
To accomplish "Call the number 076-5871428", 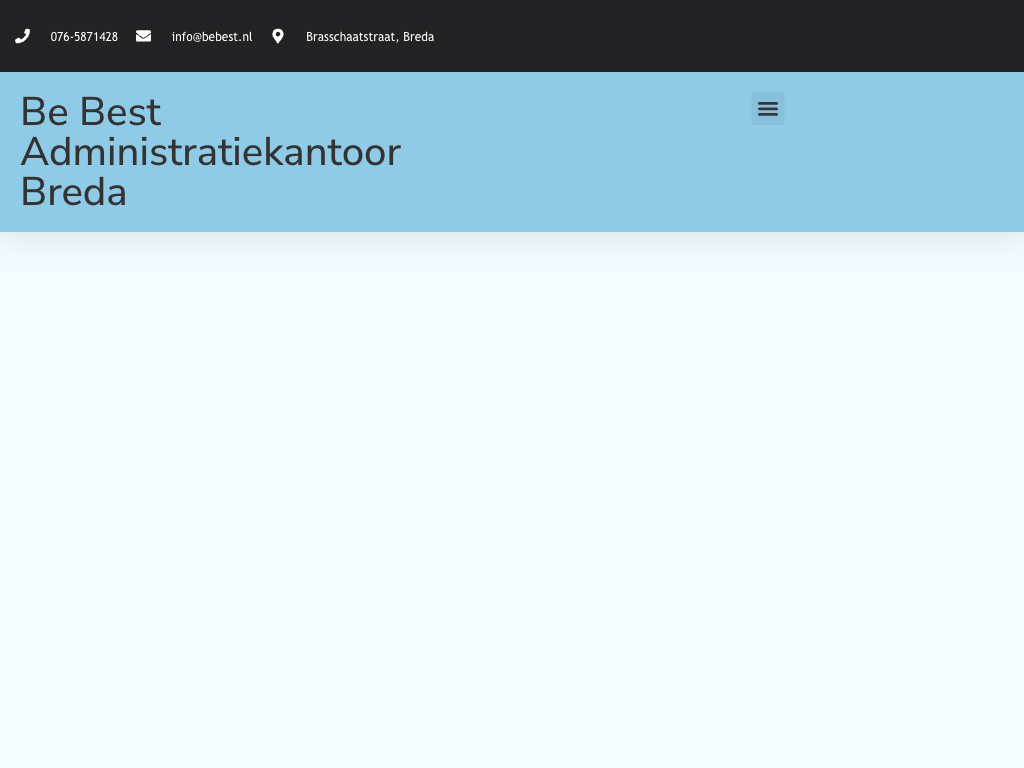I will [x=84, y=37].
